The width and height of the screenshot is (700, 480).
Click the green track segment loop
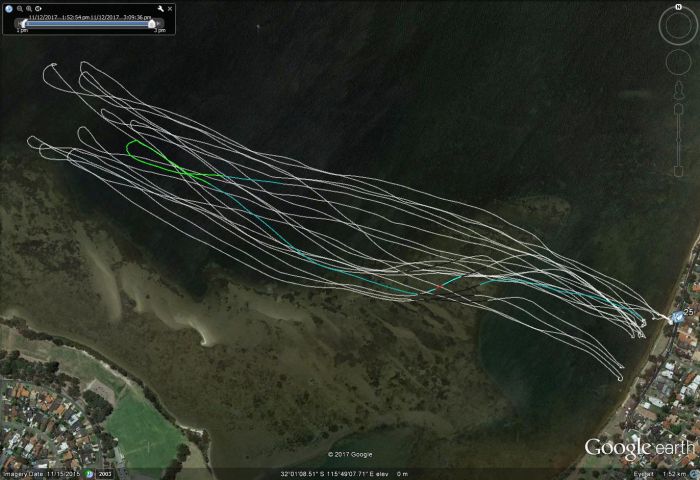135,150
